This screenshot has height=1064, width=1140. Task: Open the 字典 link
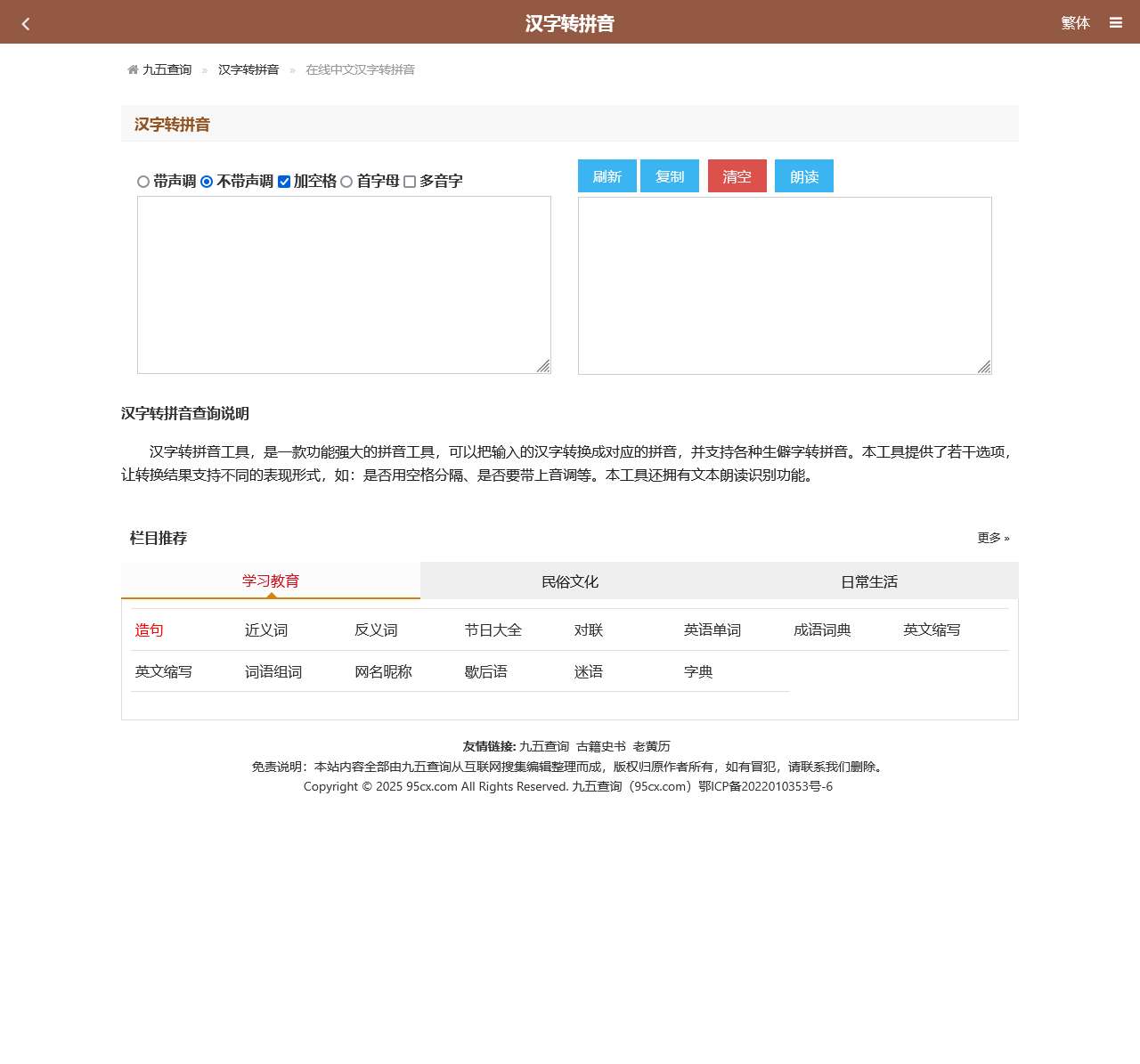pos(698,672)
